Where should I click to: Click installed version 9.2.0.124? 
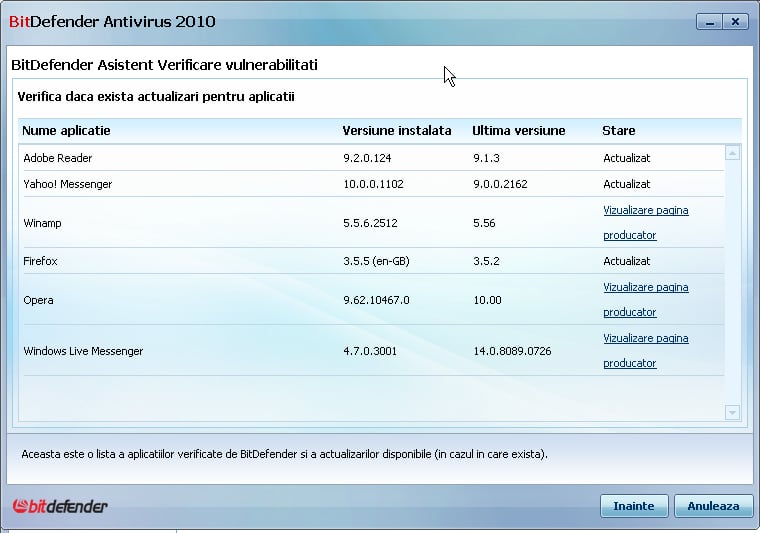click(367, 158)
